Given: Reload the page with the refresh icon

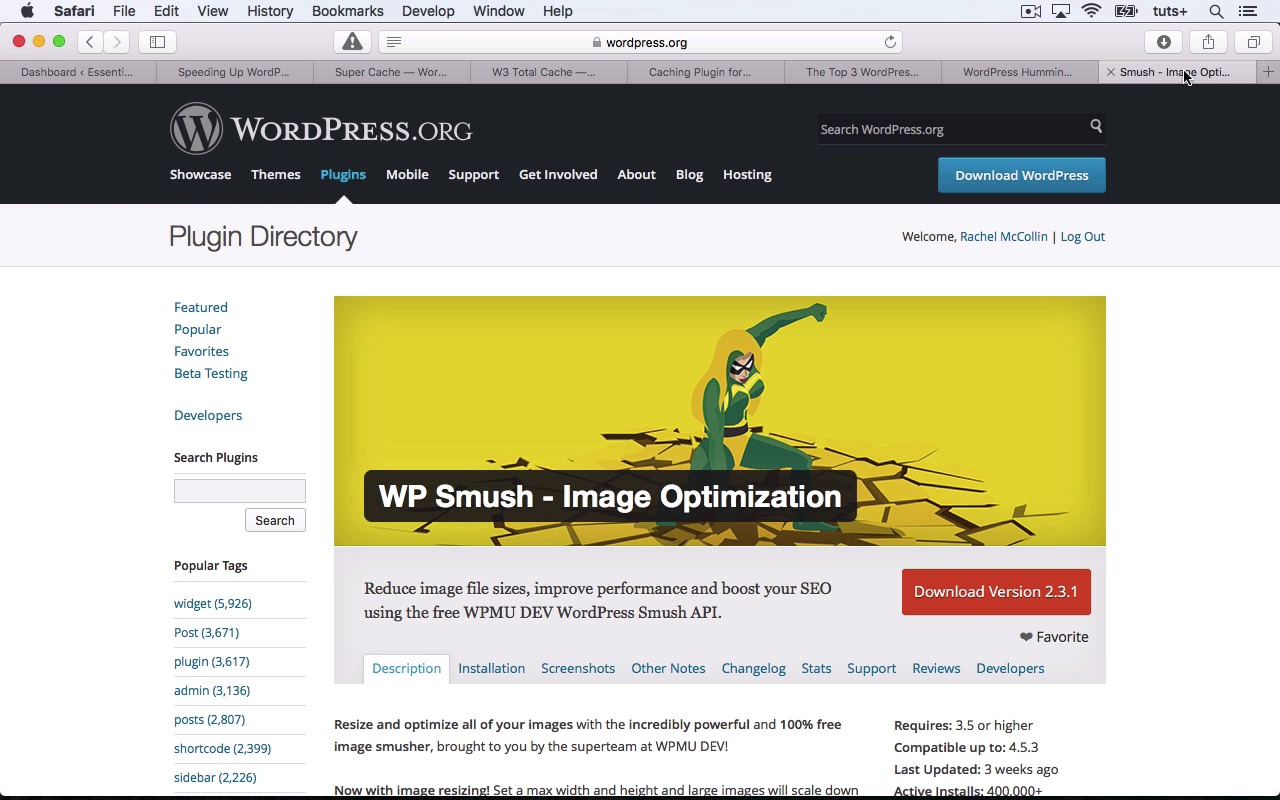Looking at the screenshot, I should coord(890,42).
